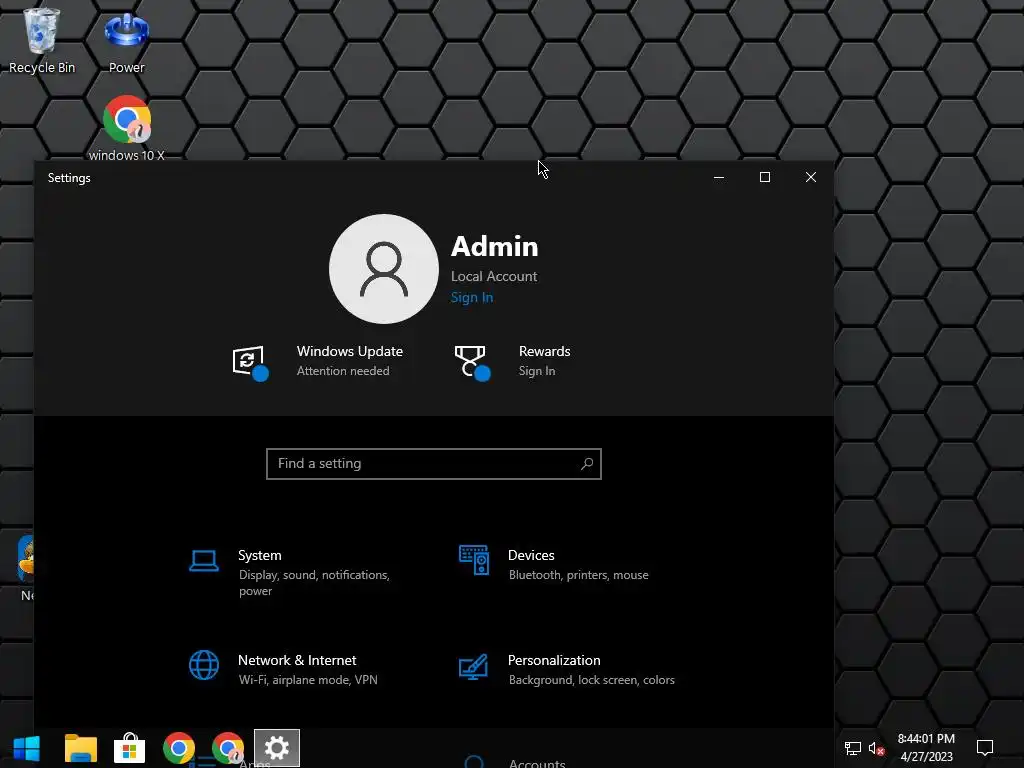Viewport: 1024px width, 768px height.
Task: Click the Windows Update Attention needed label
Action: pos(349,360)
